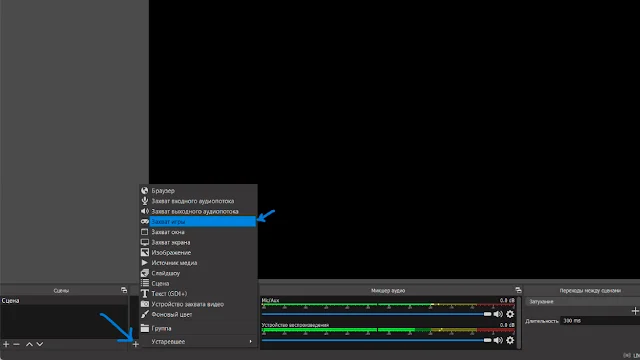Add a Группа from the menu
The height and width of the screenshot is (360, 640).
tap(198, 328)
